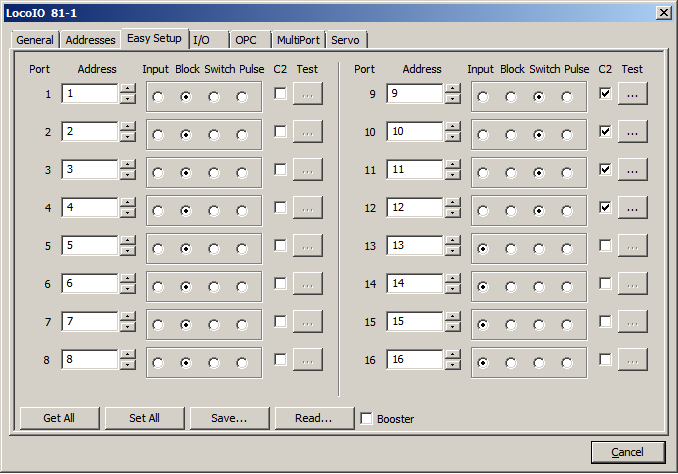
Task: Decrement the port 16 address spinner
Action: 453,365
